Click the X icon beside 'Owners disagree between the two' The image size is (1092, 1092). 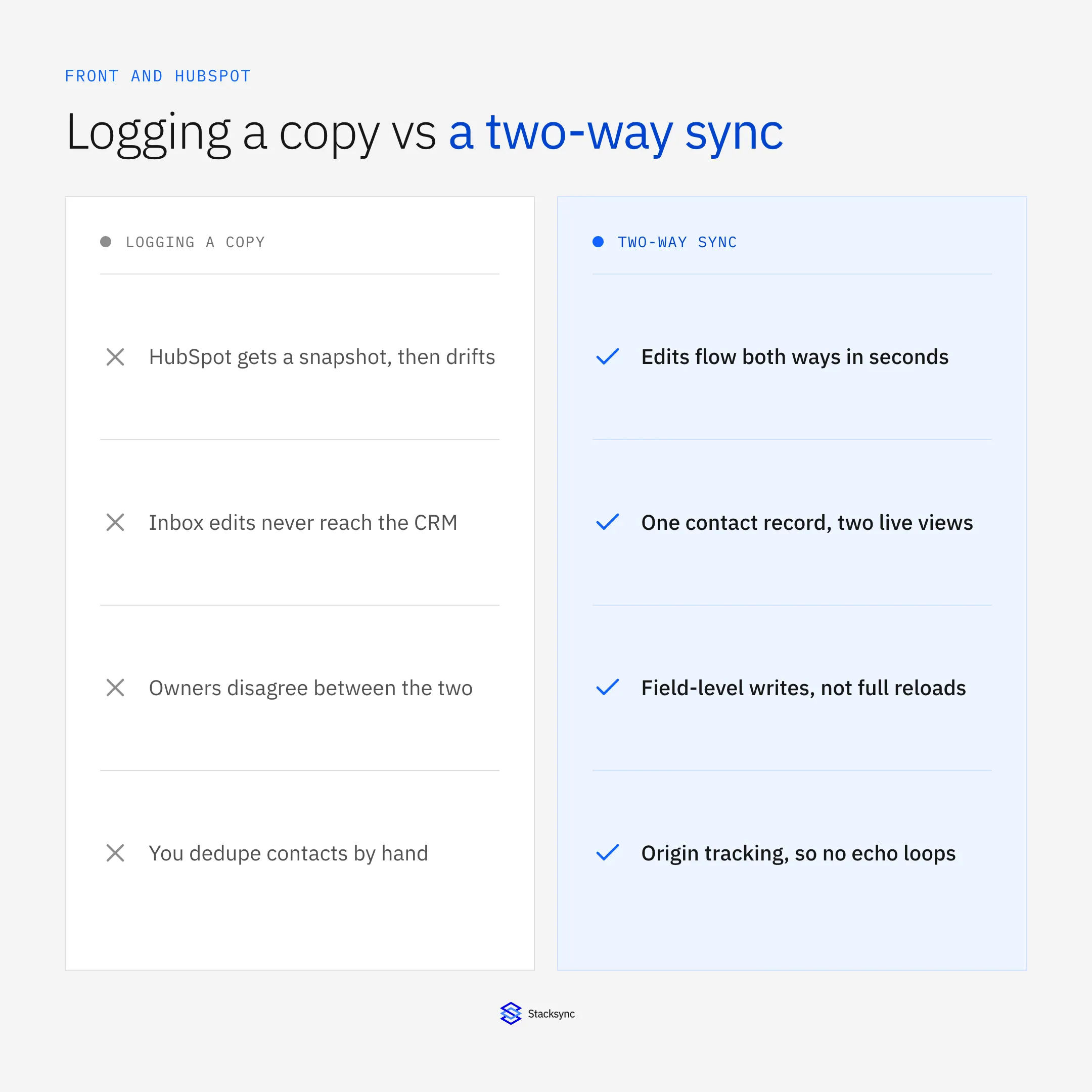(115, 688)
